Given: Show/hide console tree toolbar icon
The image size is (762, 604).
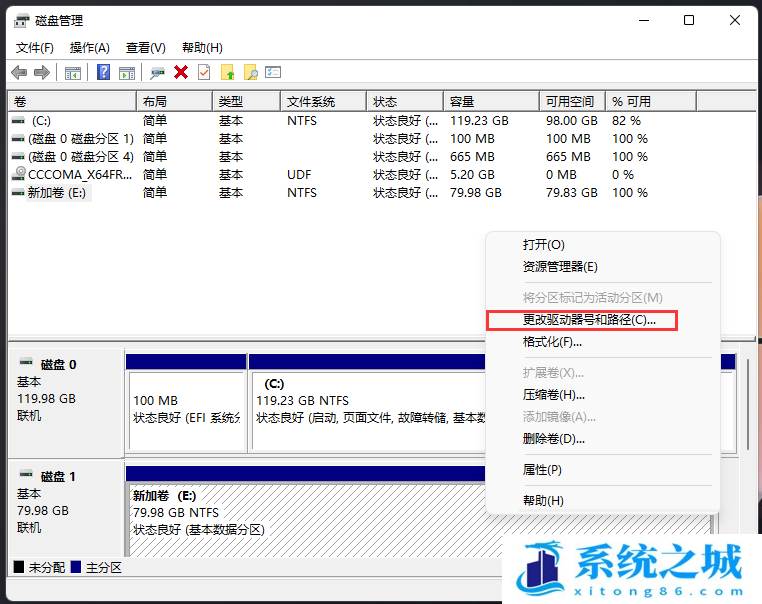Looking at the screenshot, I should (x=73, y=73).
